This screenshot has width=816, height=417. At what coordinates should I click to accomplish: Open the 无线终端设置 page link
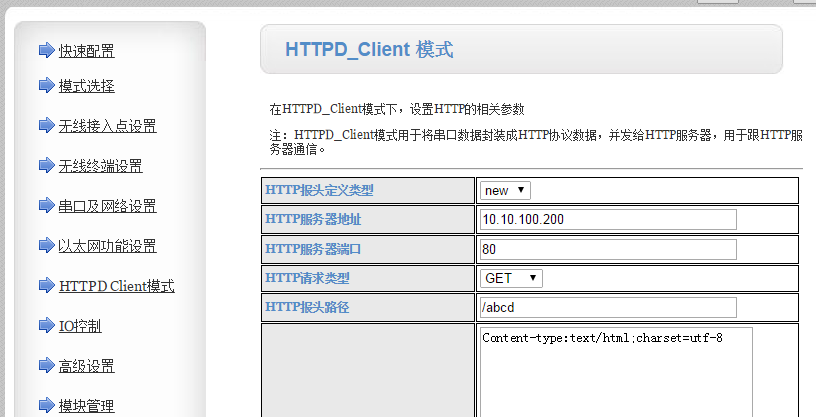click(100, 166)
